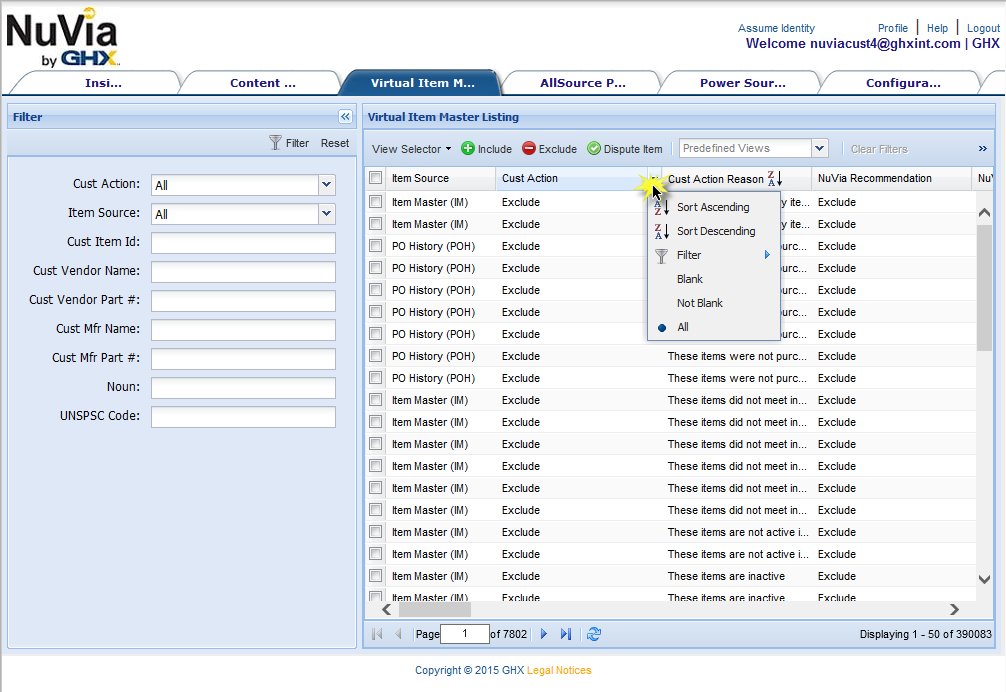
Task: Expand the Filter submenu in column menu
Action: pyautogui.click(x=713, y=255)
